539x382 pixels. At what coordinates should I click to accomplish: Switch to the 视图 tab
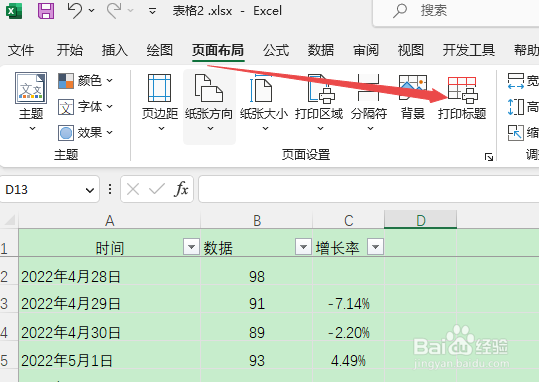click(411, 50)
